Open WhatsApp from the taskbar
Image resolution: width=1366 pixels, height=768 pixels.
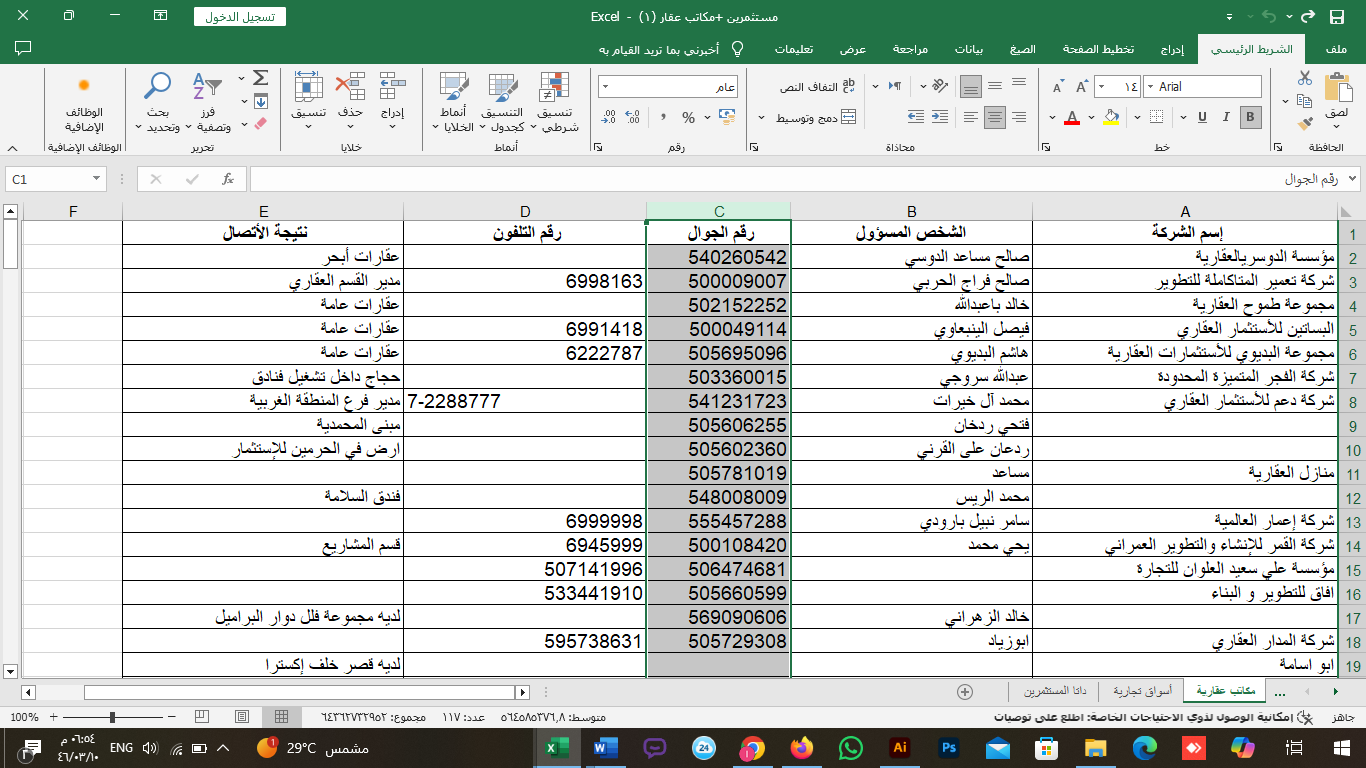point(850,748)
